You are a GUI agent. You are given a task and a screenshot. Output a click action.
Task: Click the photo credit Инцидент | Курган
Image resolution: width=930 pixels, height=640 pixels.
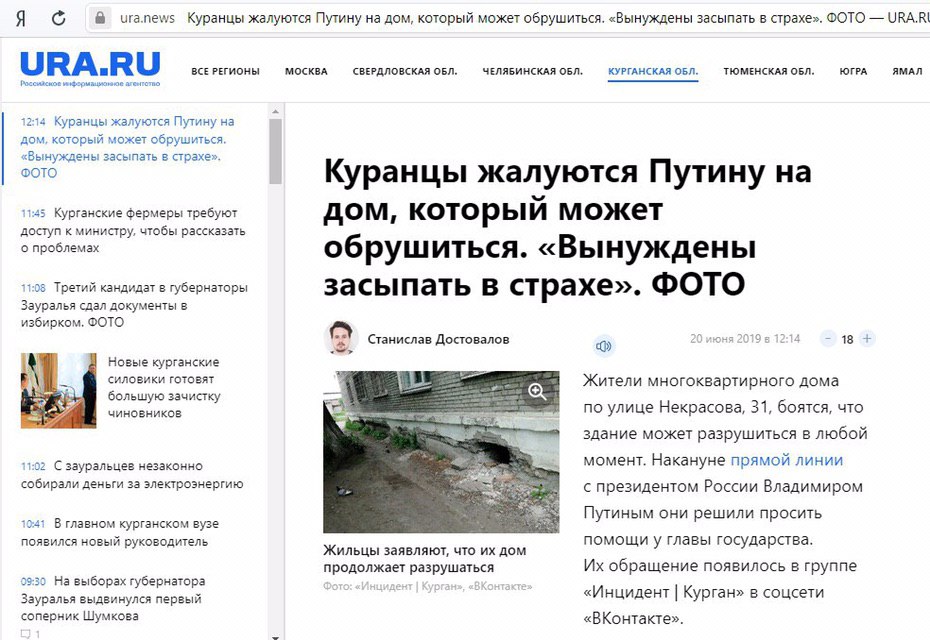(428, 586)
